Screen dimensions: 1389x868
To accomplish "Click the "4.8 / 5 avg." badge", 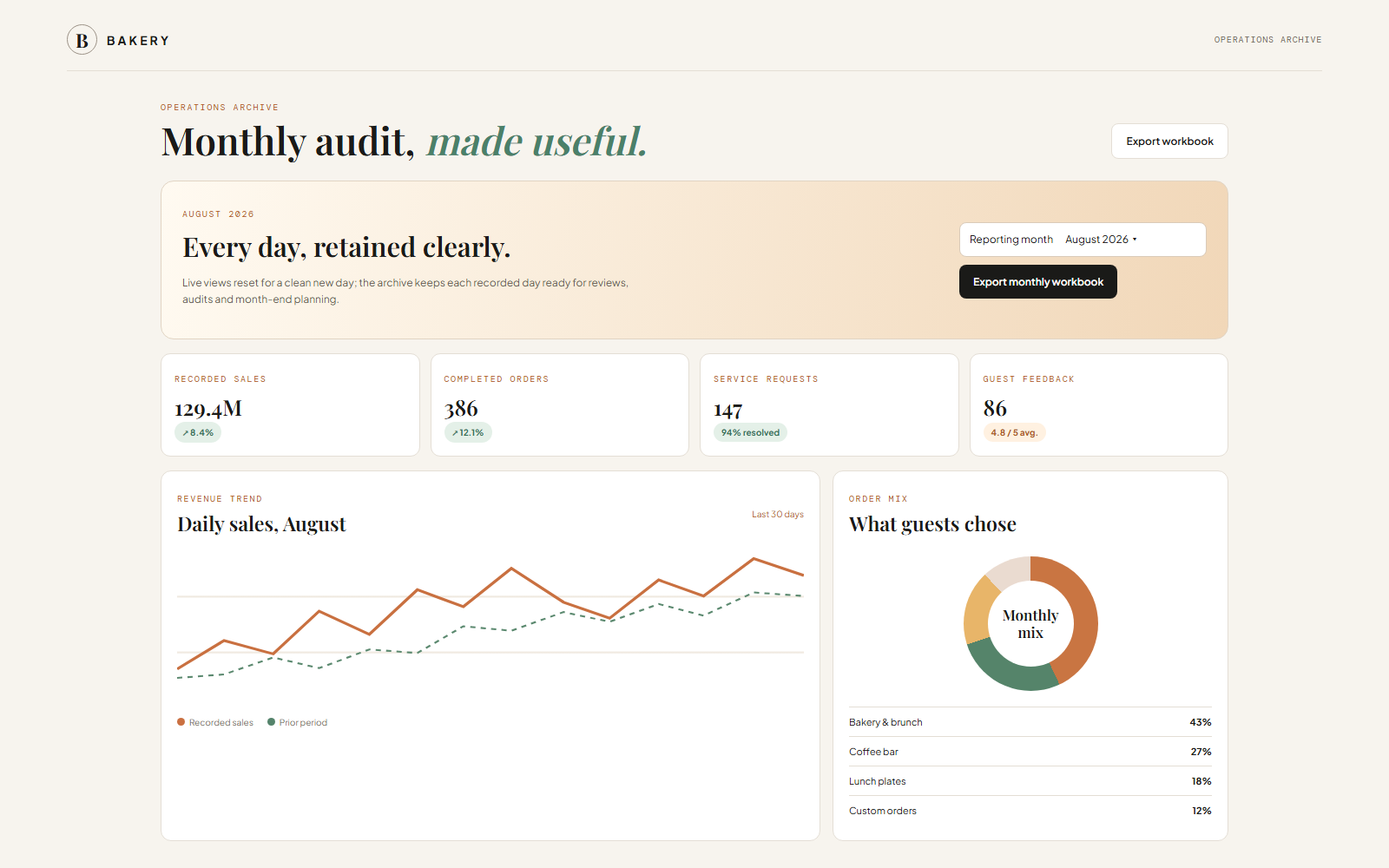I will pyautogui.click(x=1014, y=433).
